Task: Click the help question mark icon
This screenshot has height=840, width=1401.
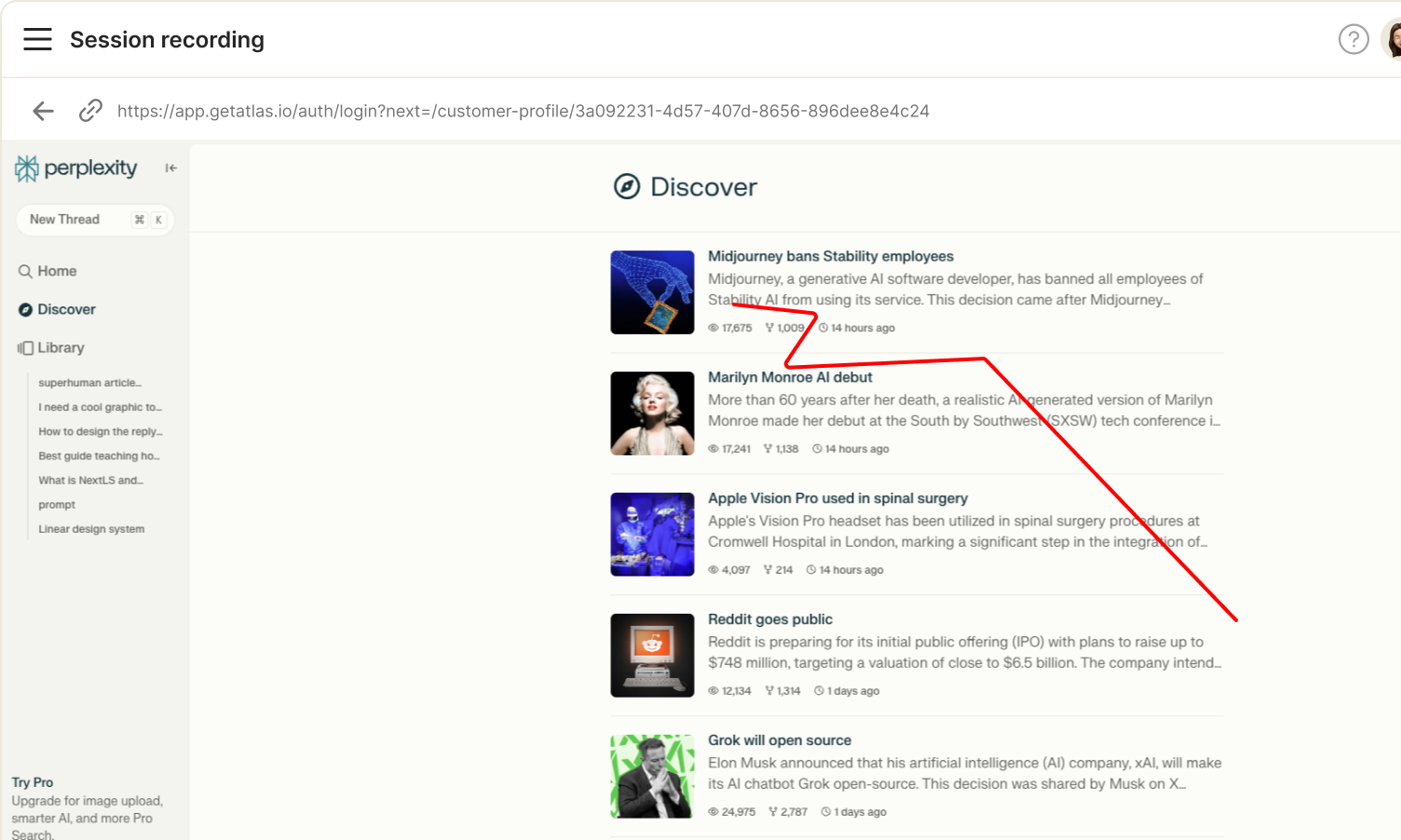Action: tap(1353, 39)
